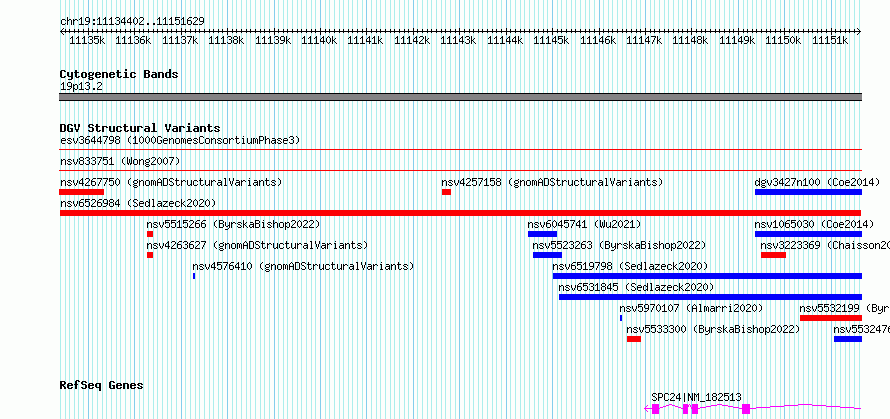Click the chr19:11134402..11151629 coordinate label
The image size is (890, 419).
[x=132, y=22]
